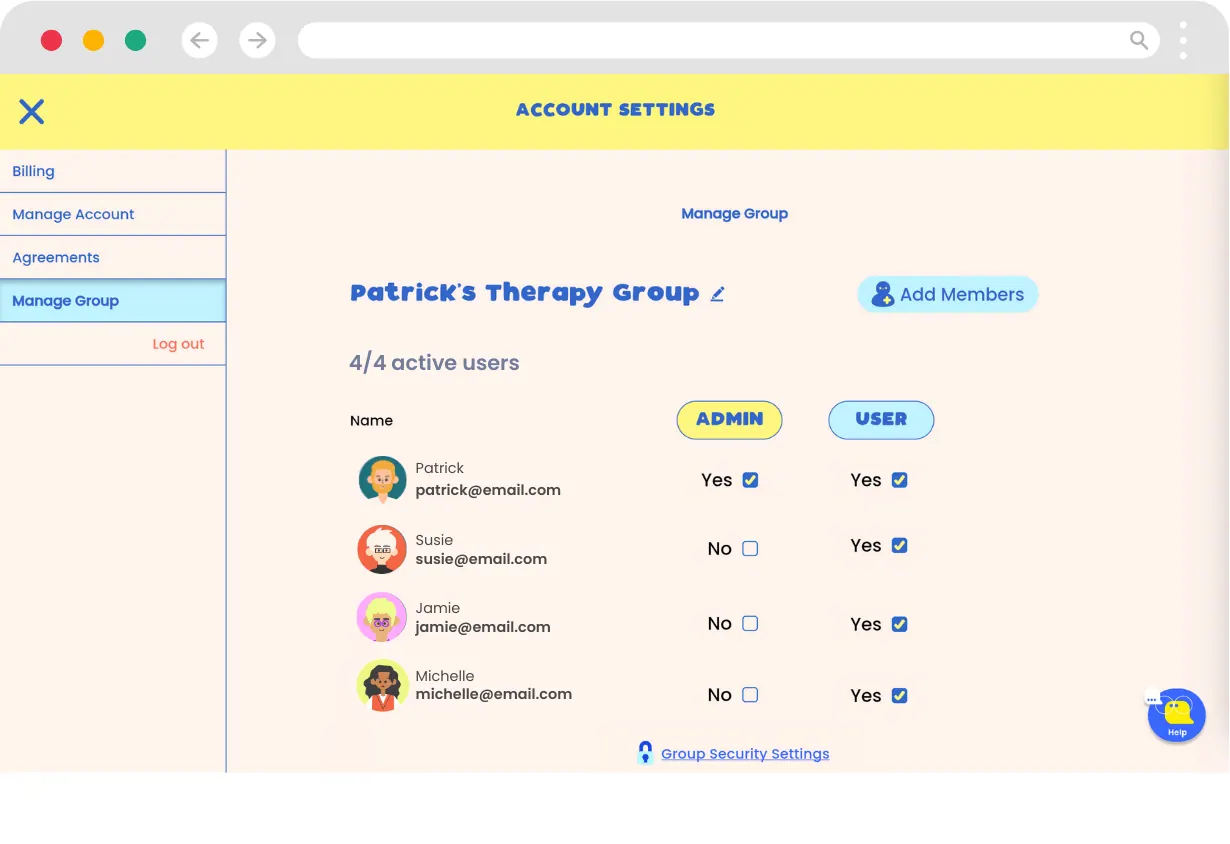Click the 4/4 active users text
The width and height of the screenshot is (1230, 844).
[x=434, y=363]
